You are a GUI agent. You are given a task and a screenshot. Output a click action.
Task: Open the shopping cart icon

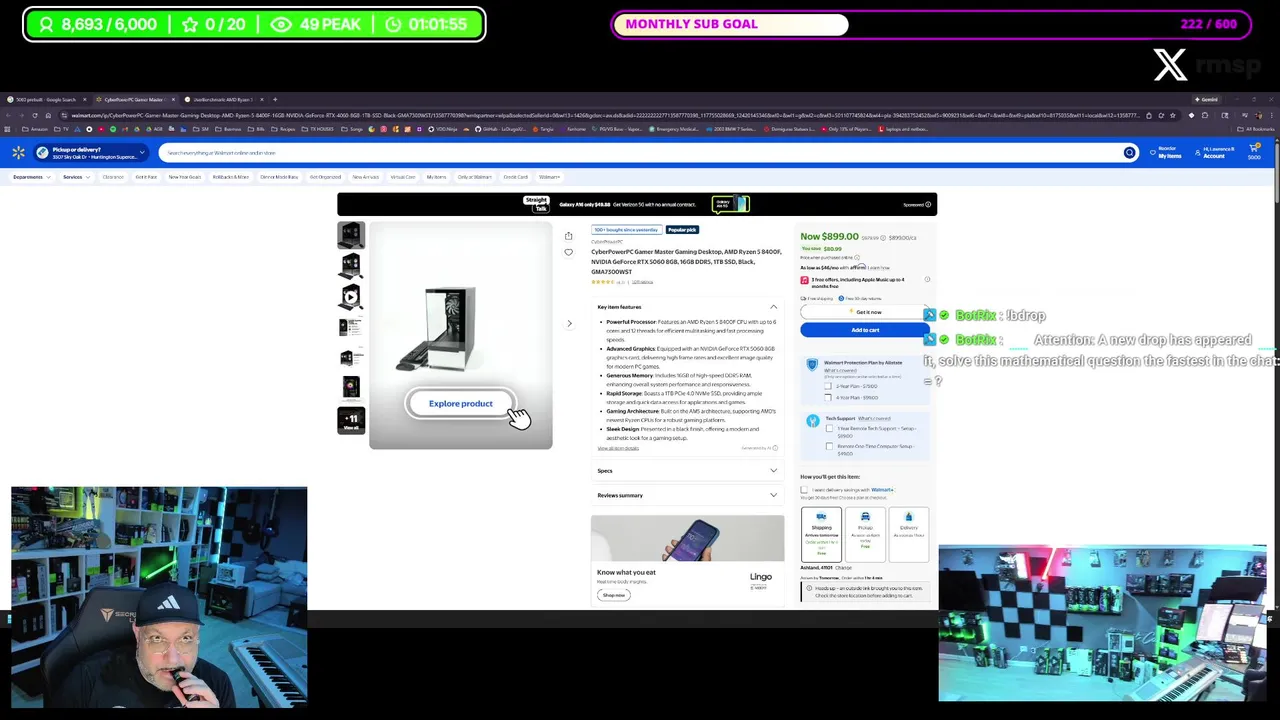(x=1254, y=150)
